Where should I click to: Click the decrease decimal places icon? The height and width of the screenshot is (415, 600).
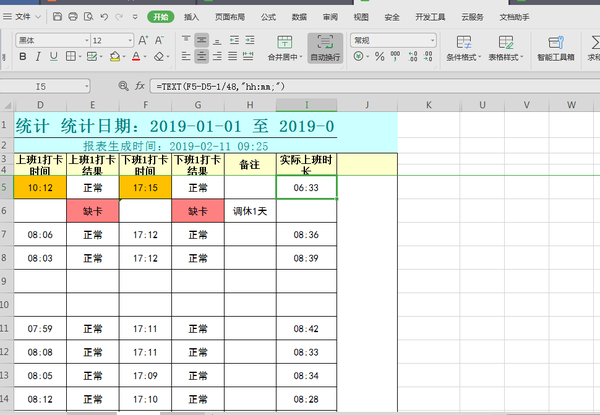(428, 57)
